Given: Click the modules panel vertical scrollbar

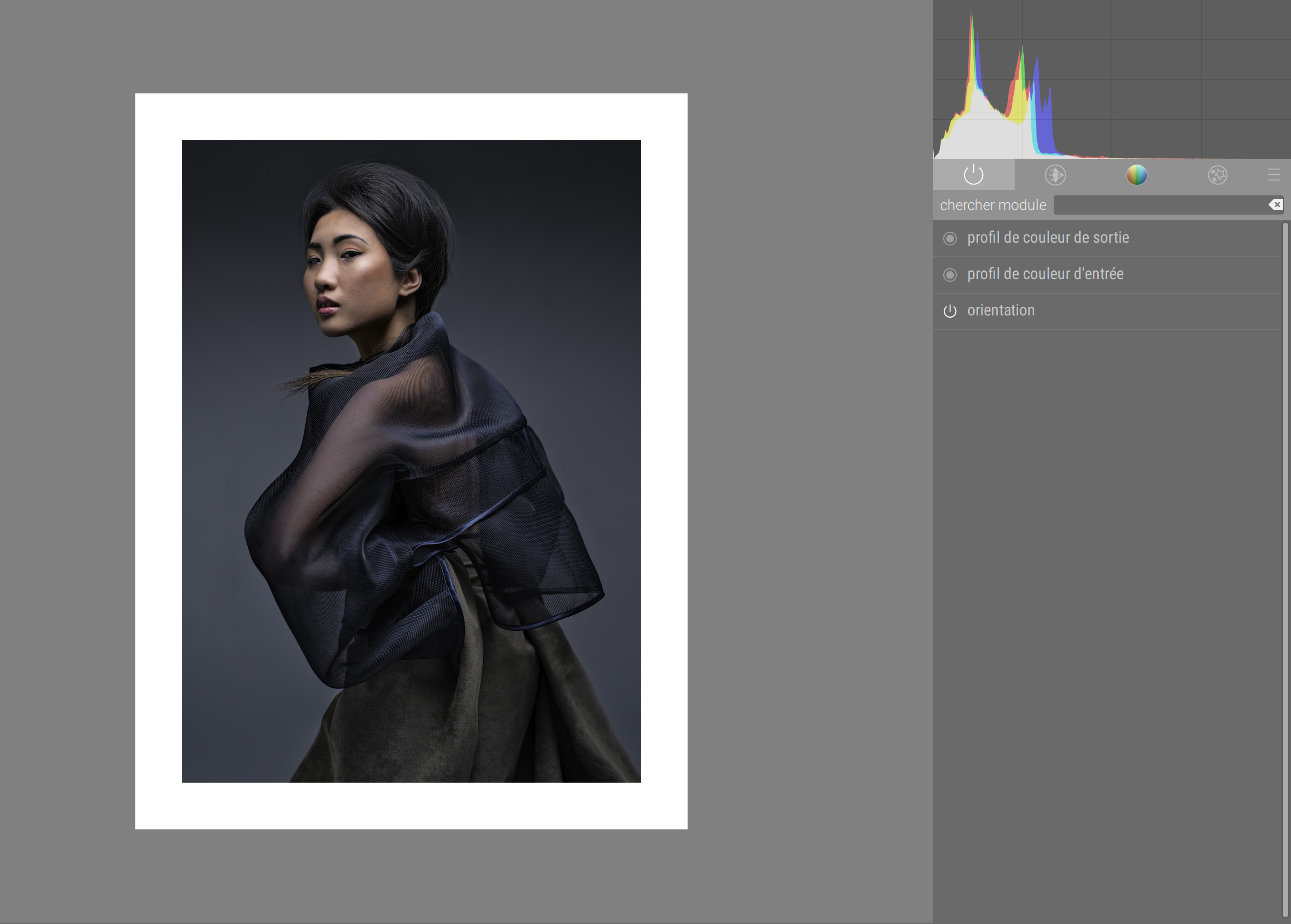Looking at the screenshot, I should (1285, 570).
